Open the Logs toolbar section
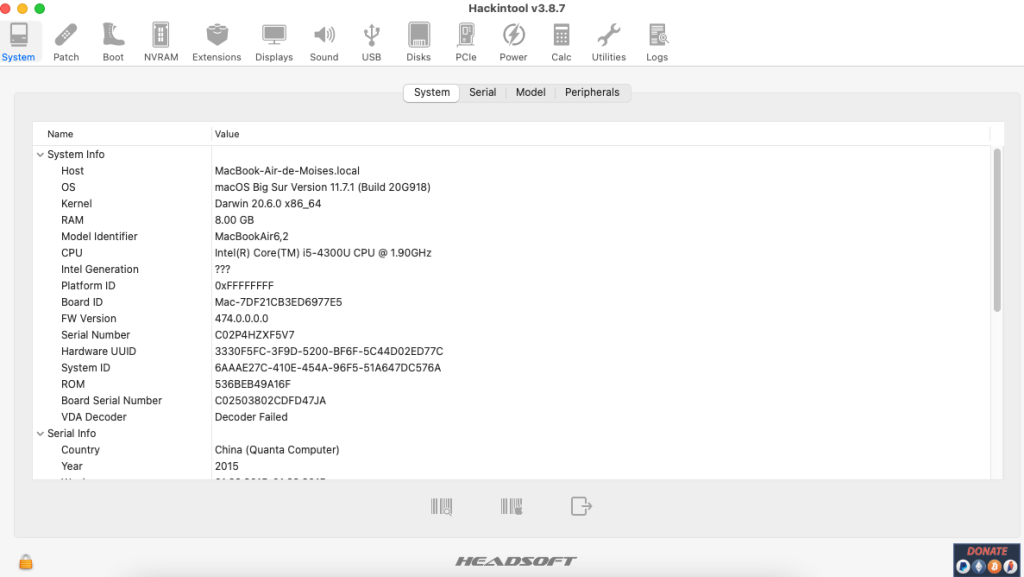The height and width of the screenshot is (577, 1024). [657, 42]
